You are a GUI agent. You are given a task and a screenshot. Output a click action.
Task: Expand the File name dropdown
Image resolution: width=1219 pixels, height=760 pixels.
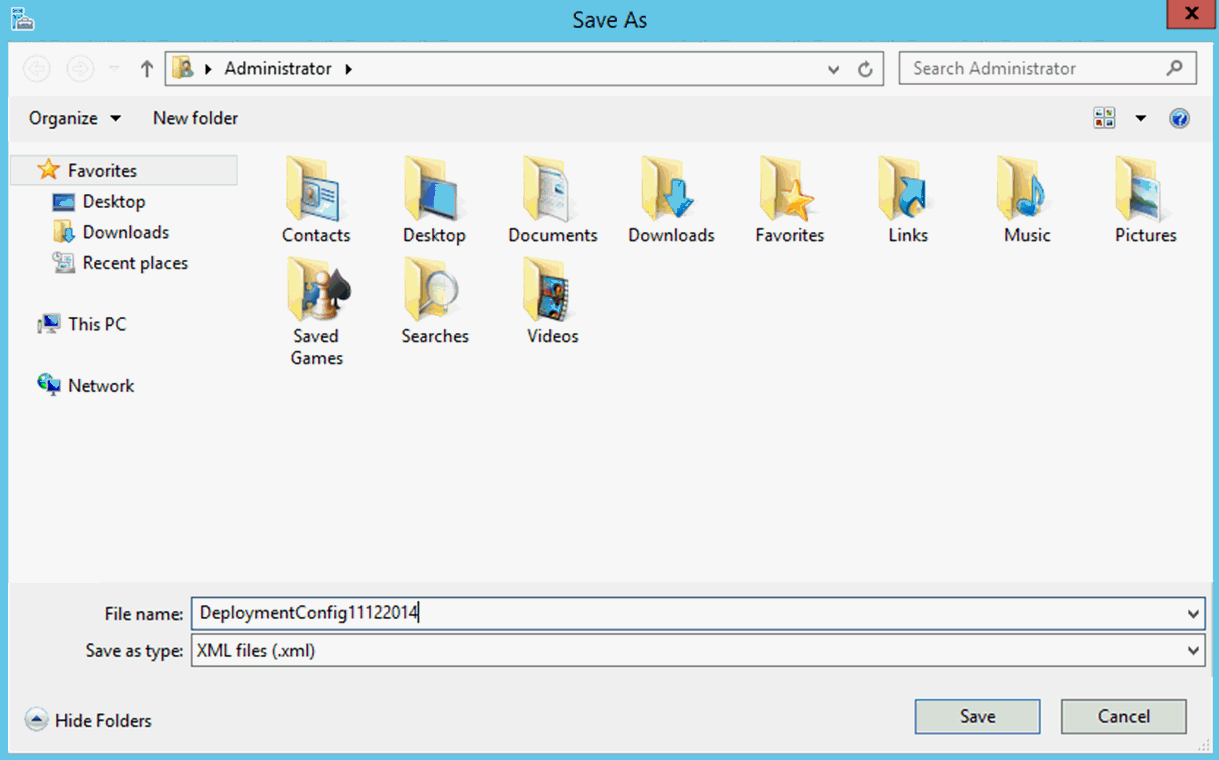tap(1193, 614)
